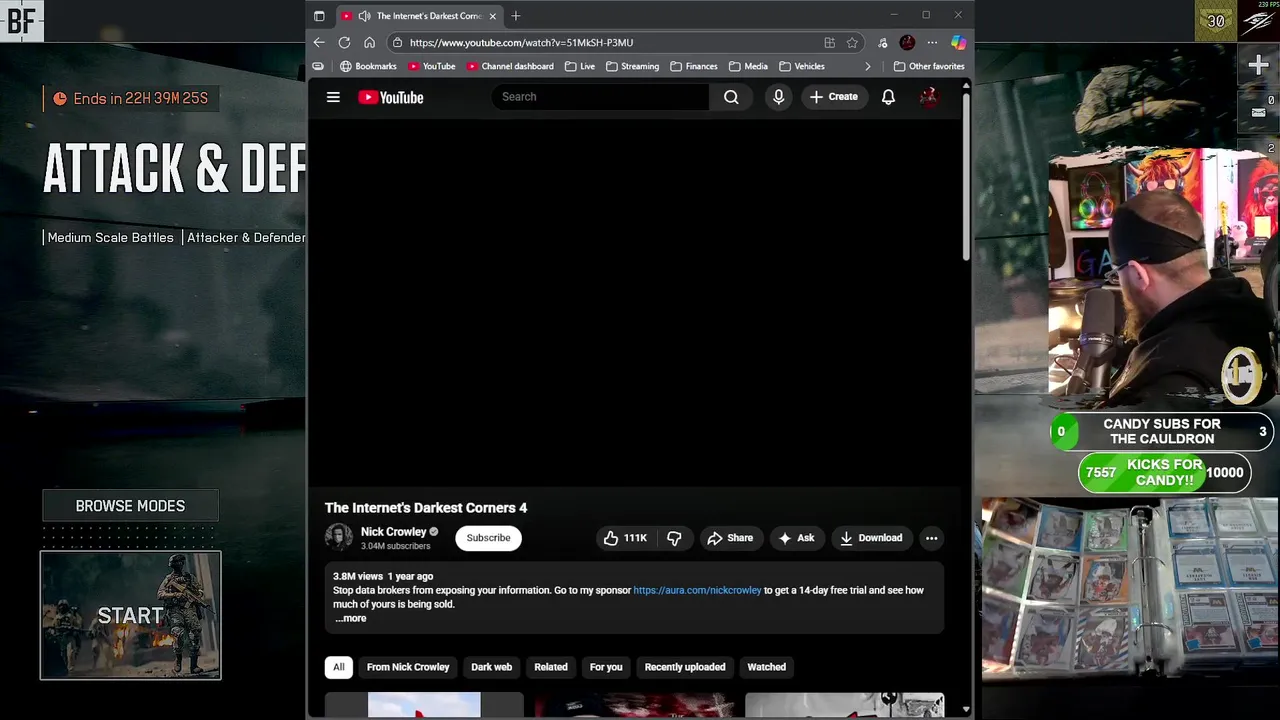Open the aura.com/nickcrowley sponsor link
This screenshot has height=720, width=1280.
coord(697,590)
